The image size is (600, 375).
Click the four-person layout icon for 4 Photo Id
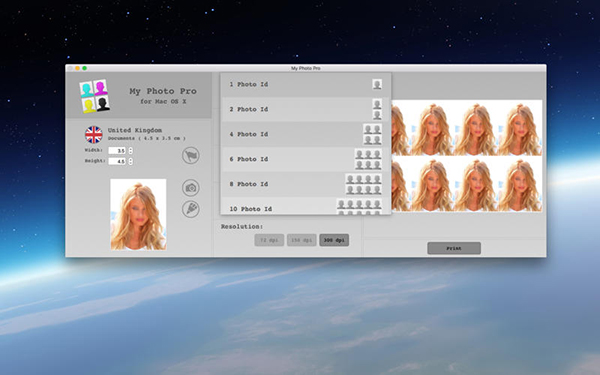pos(372,134)
